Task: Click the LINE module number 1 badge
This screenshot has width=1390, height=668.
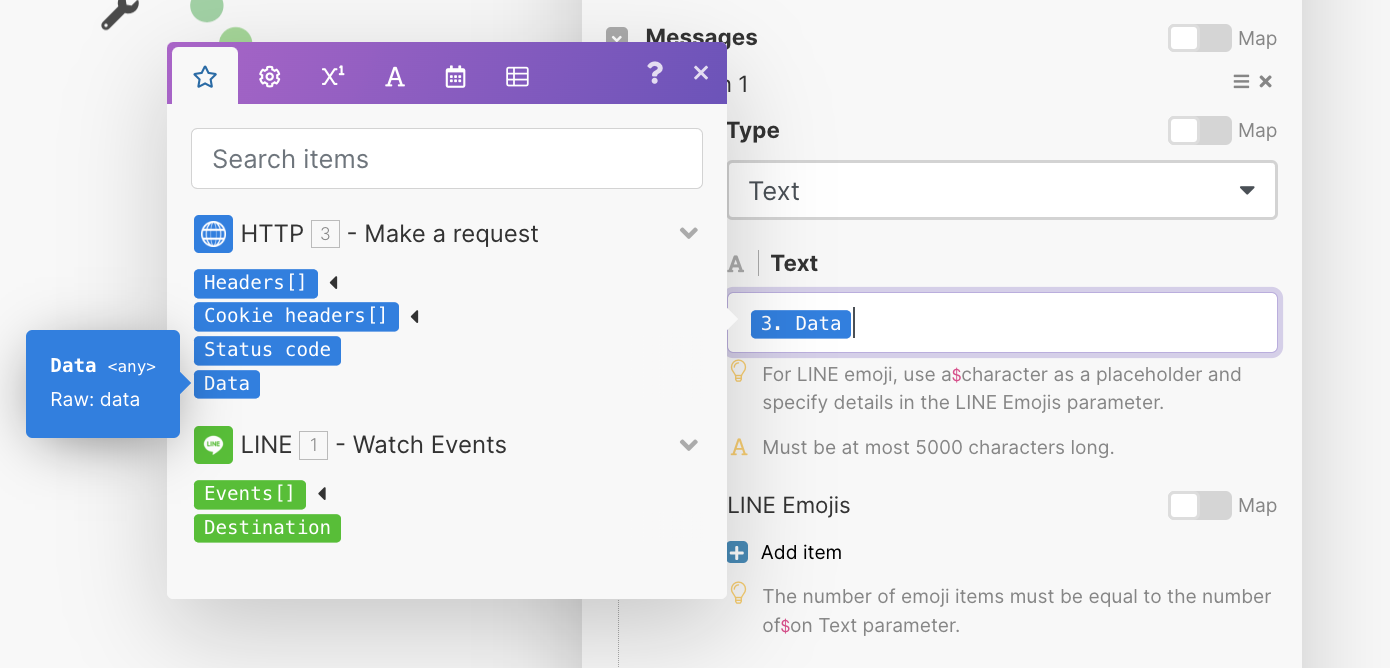Action: [x=313, y=445]
